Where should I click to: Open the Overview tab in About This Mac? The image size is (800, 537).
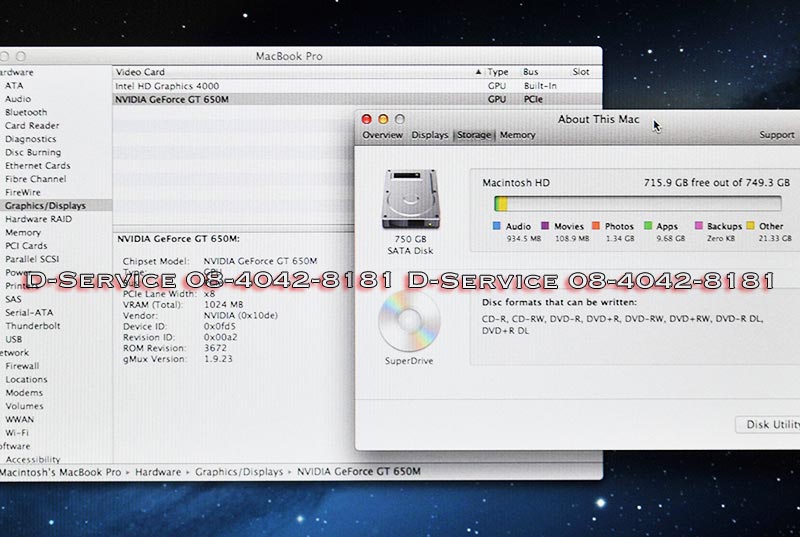coord(382,135)
